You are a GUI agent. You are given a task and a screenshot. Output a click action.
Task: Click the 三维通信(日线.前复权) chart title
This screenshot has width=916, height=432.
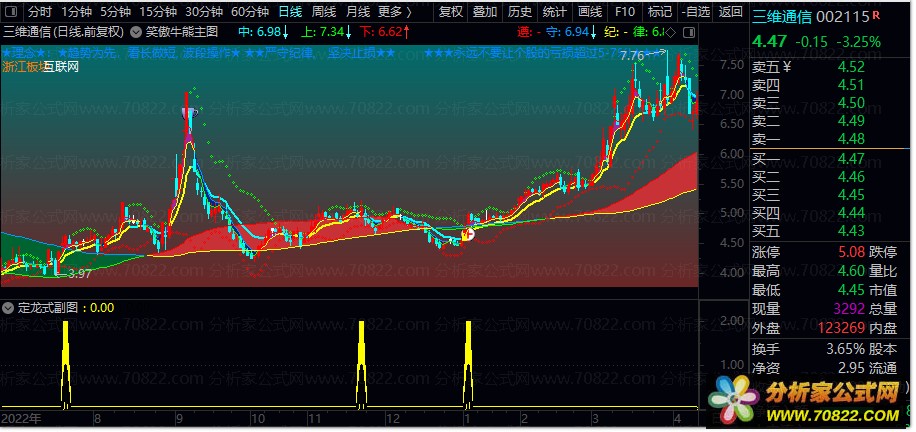pyautogui.click(x=64, y=32)
